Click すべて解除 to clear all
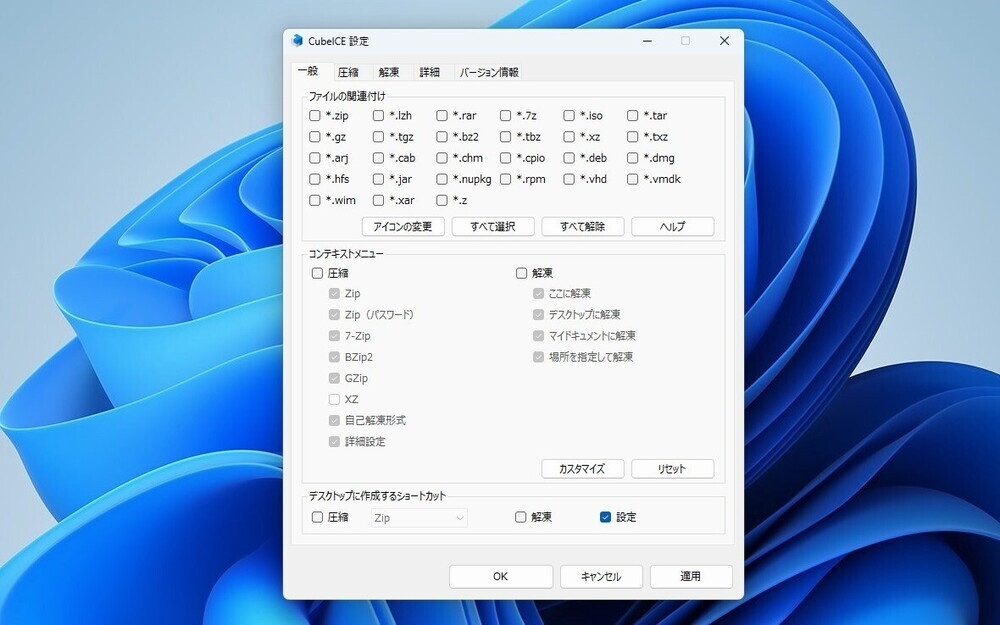 click(x=583, y=226)
